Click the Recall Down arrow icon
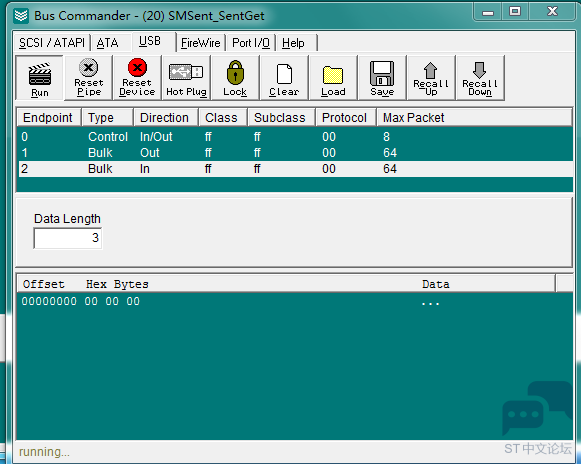 [479, 70]
